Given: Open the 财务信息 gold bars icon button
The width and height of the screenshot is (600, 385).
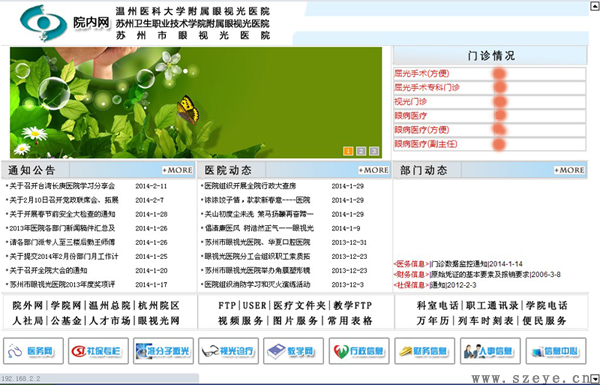Looking at the screenshot, I should pyautogui.click(x=425, y=351).
